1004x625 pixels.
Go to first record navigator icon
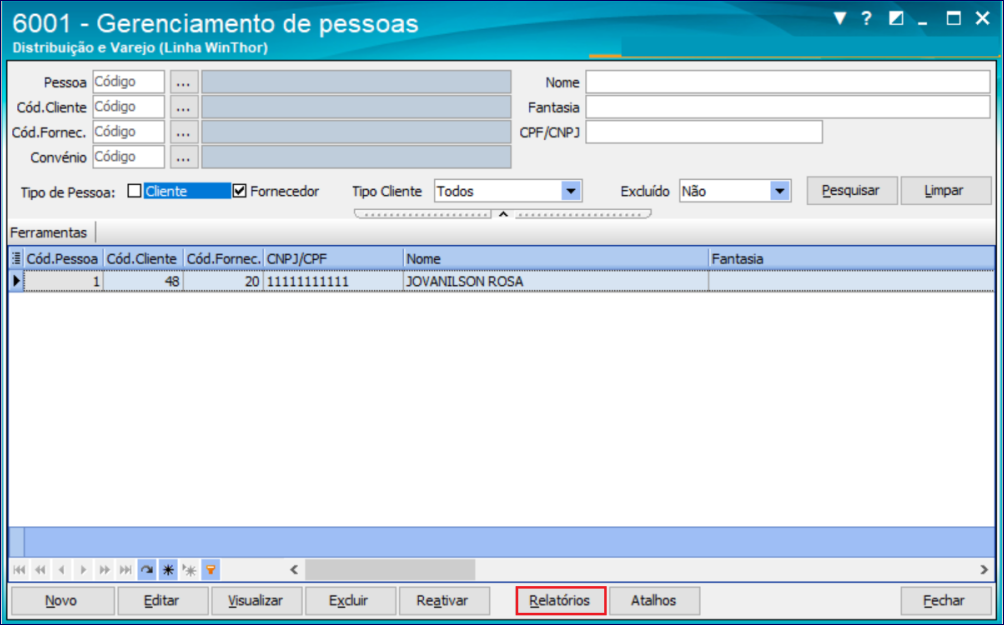tap(19, 569)
